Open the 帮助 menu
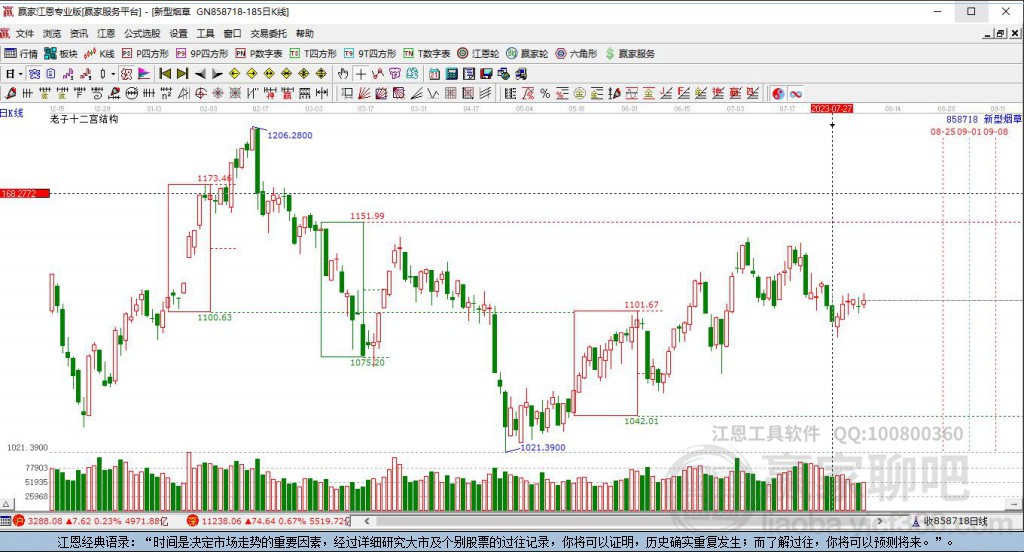The height and width of the screenshot is (552, 1024). tap(304, 33)
